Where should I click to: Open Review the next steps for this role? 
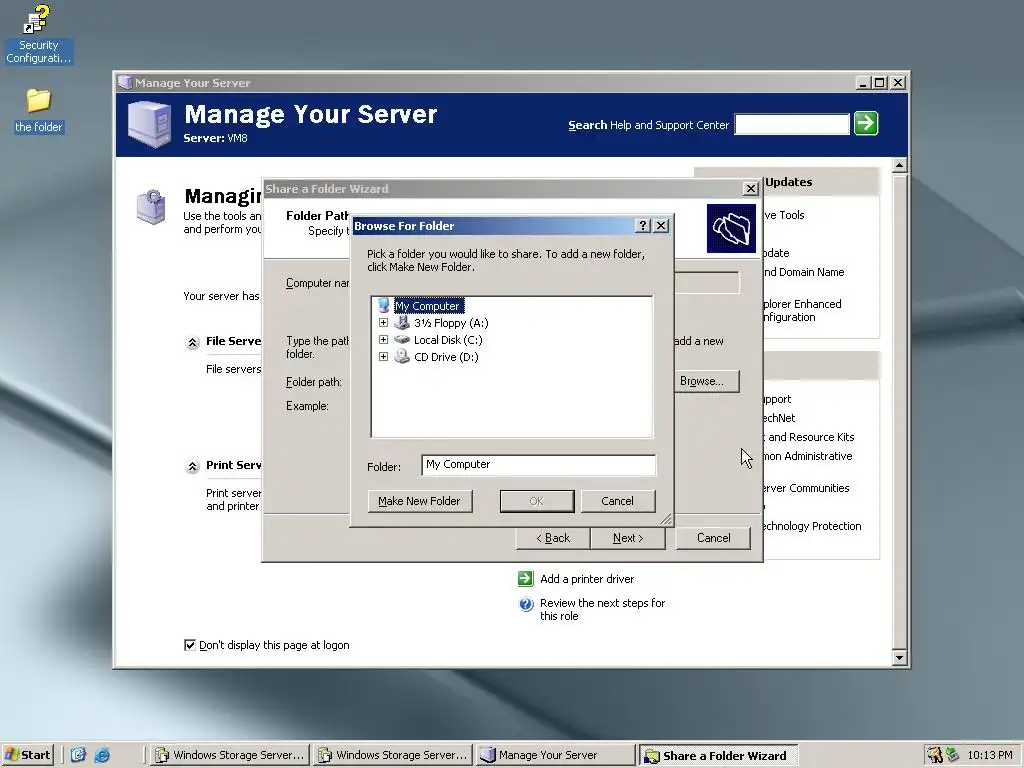[602, 609]
